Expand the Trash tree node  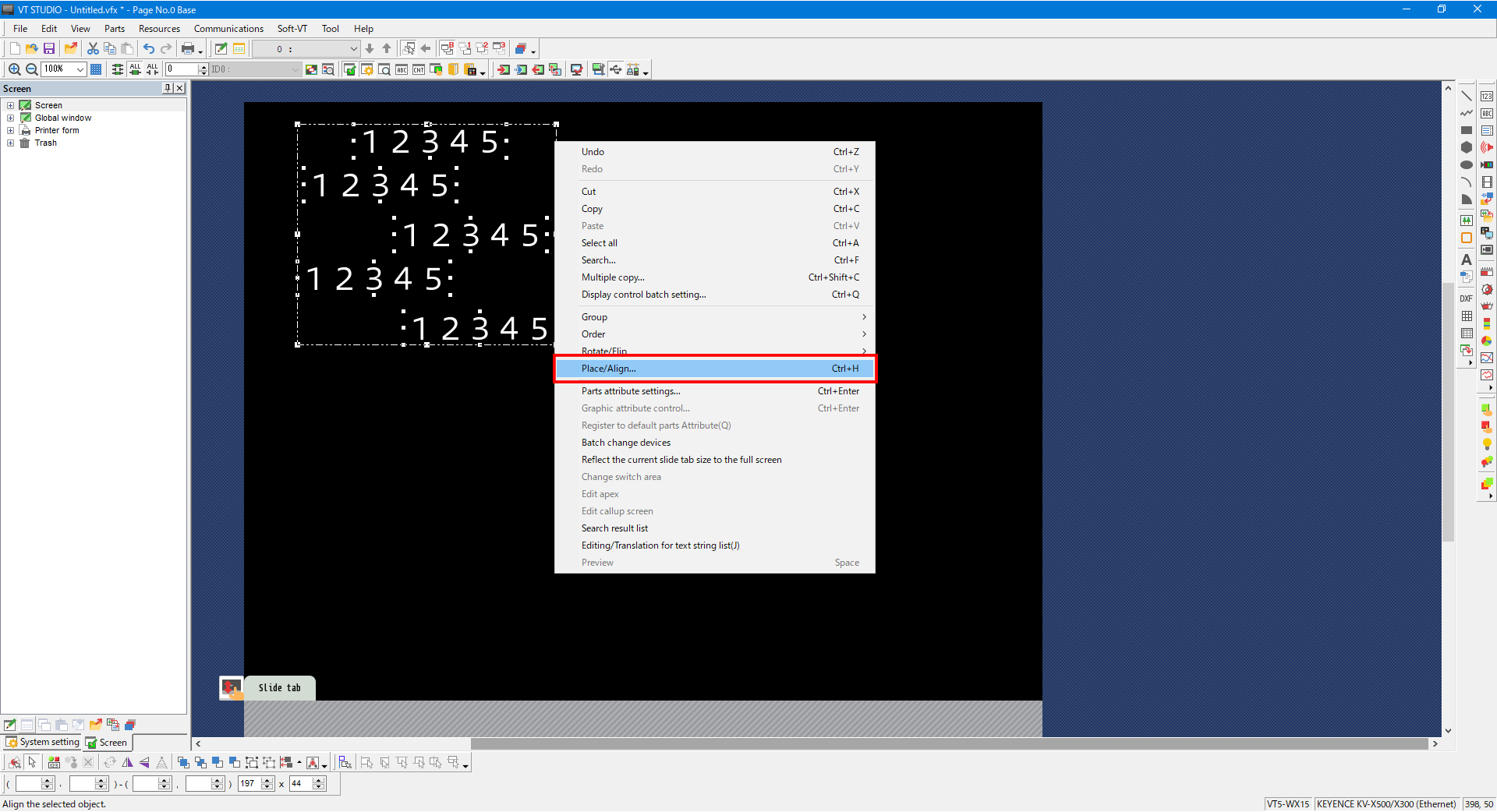(x=11, y=143)
